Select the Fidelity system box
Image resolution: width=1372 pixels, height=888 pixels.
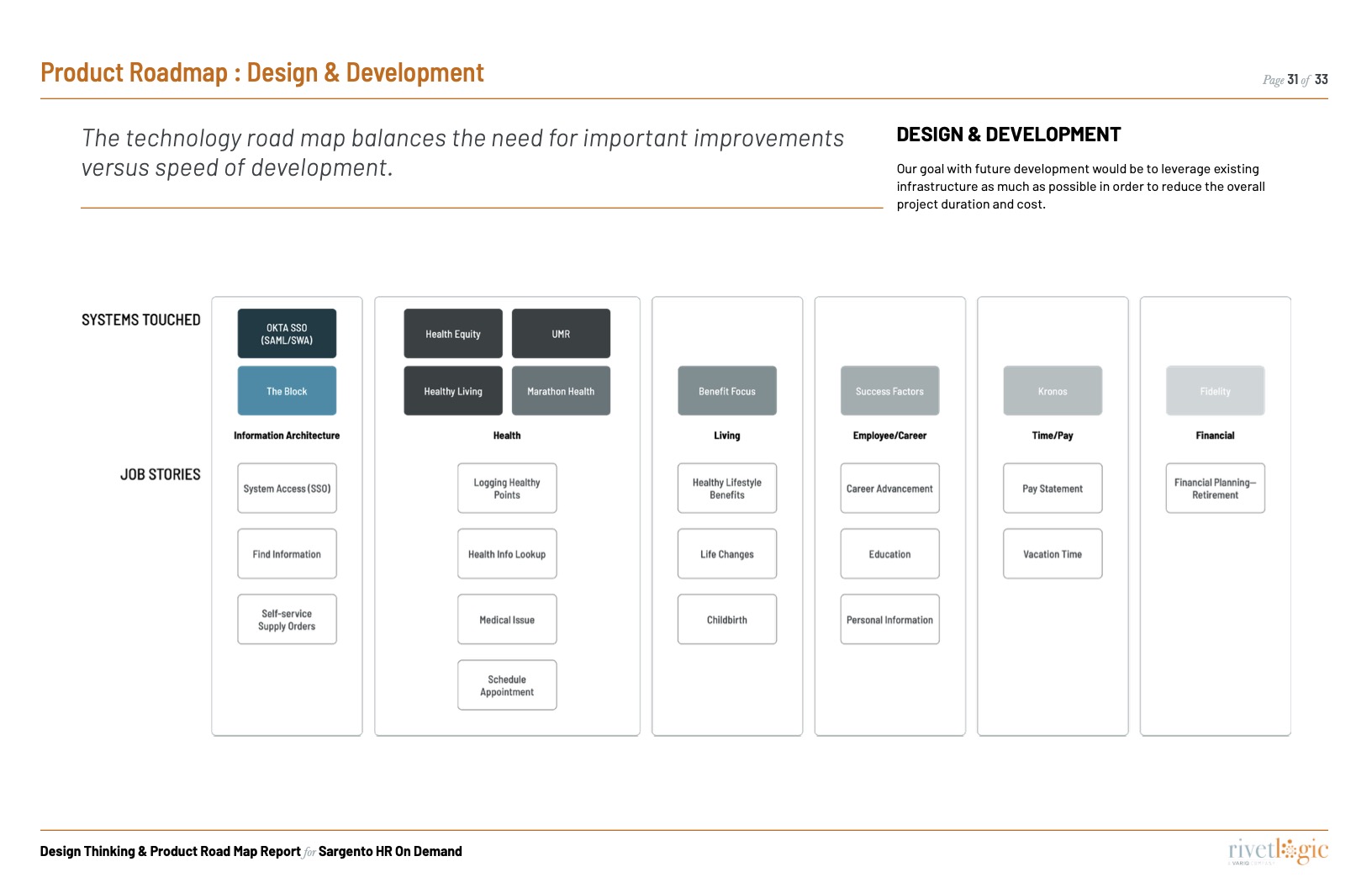(1216, 391)
